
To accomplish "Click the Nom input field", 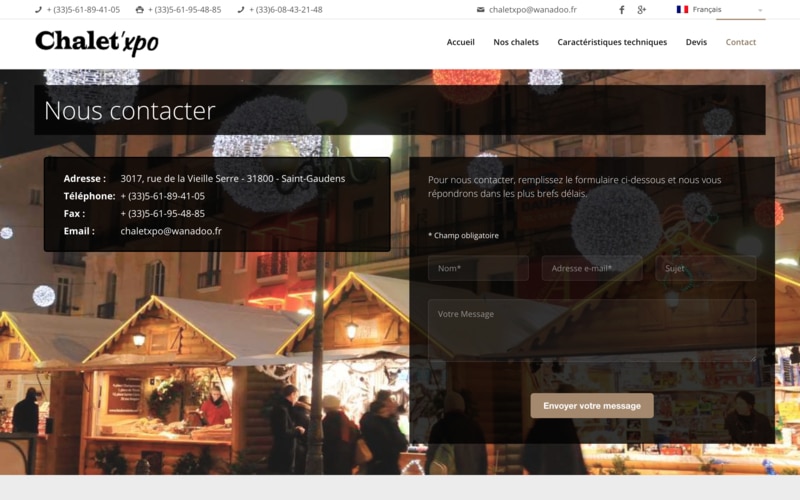I will tap(478, 268).
